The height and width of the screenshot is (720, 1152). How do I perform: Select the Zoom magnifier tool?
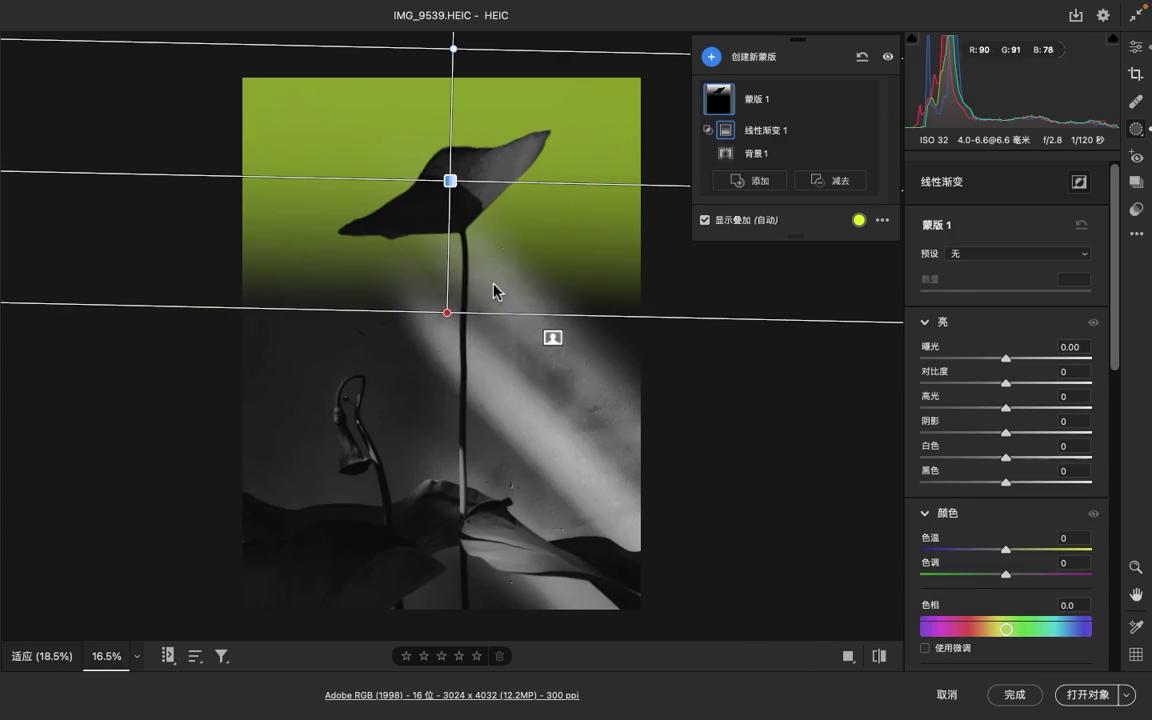pos(1136,567)
